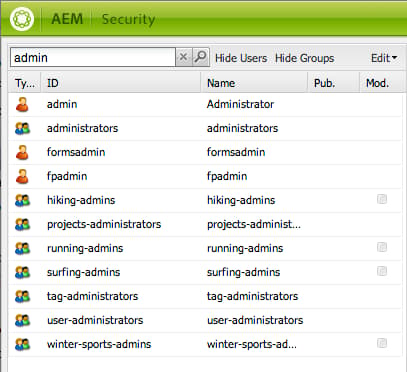
Task: Click the AEM title text
Action: (67, 19)
